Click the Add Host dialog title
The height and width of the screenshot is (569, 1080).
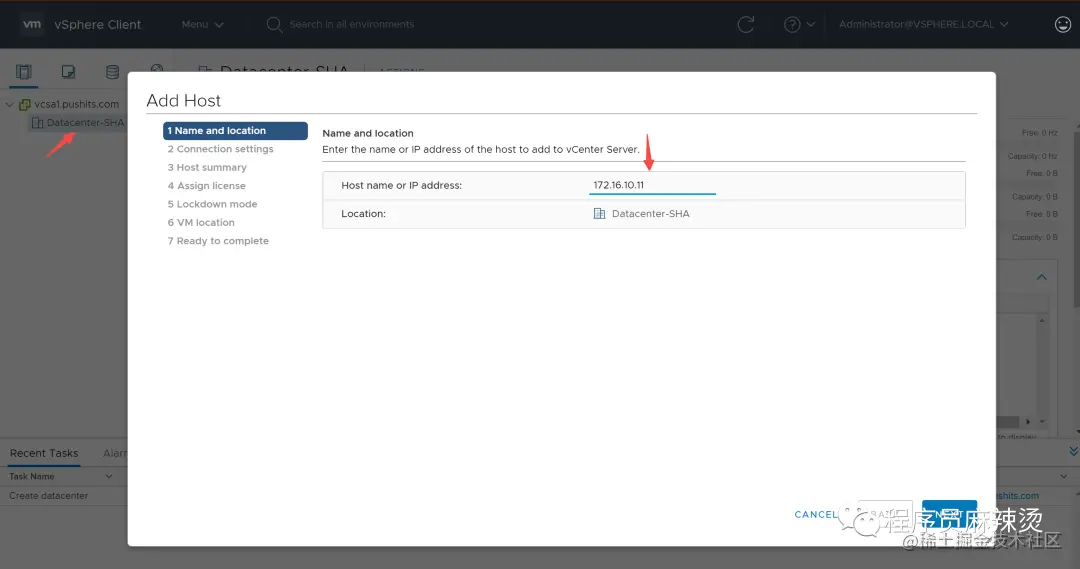click(183, 101)
